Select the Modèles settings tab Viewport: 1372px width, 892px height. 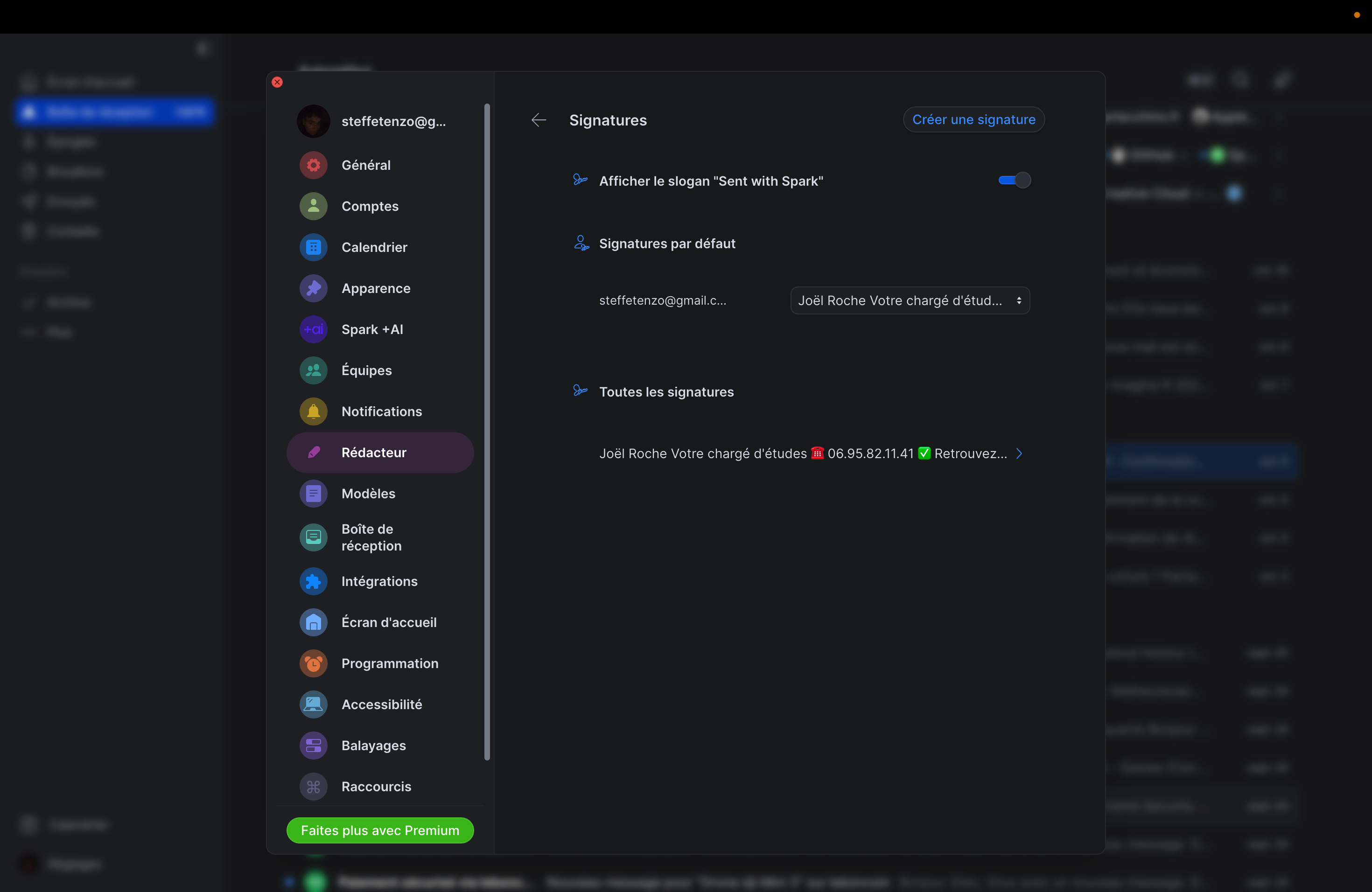click(x=368, y=494)
